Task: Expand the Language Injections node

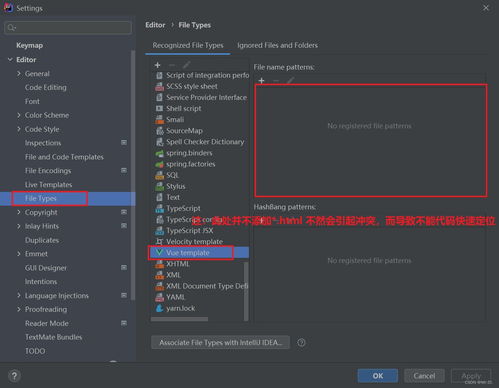Action: (x=19, y=296)
